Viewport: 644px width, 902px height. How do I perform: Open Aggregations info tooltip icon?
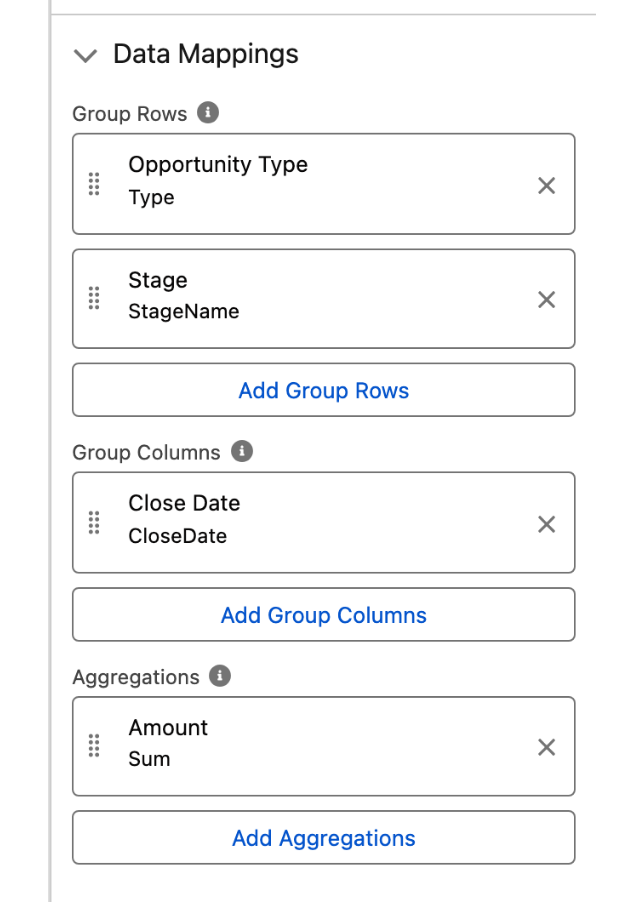tap(220, 675)
